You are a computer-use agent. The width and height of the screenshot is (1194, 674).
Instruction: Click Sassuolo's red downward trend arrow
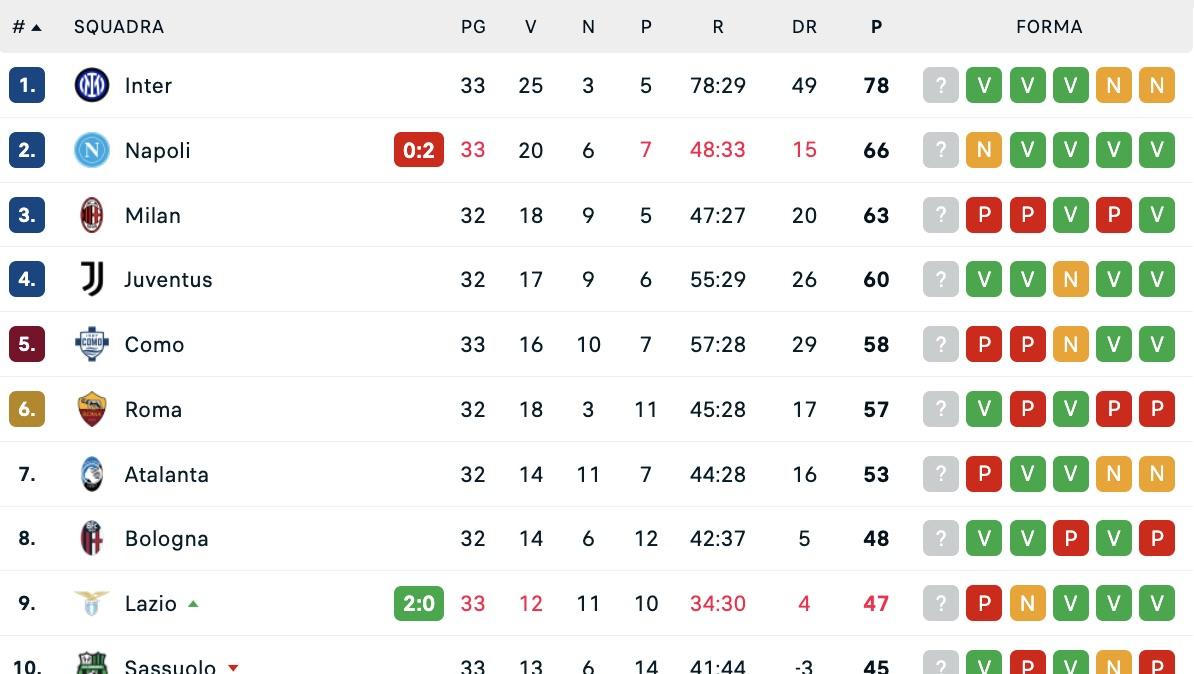233,665
